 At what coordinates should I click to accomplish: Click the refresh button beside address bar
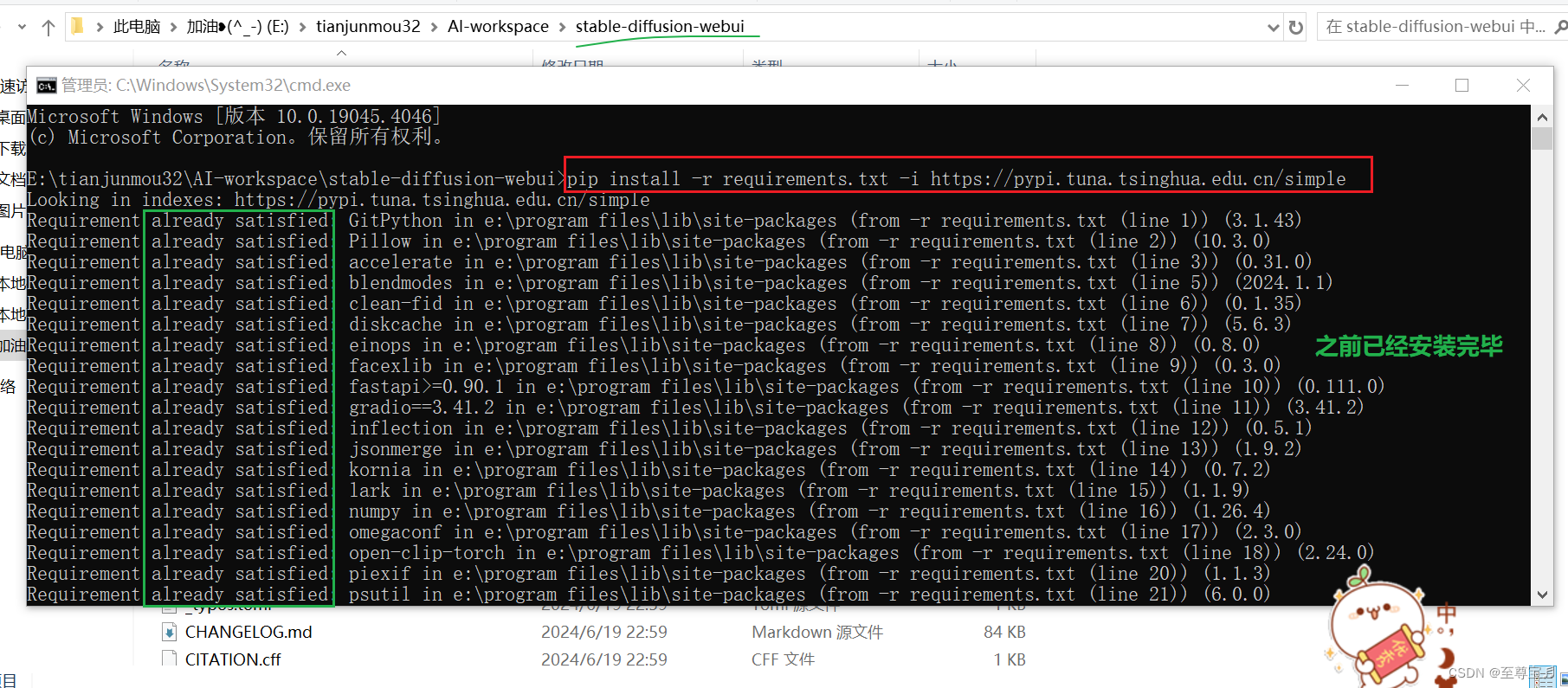click(x=1296, y=27)
